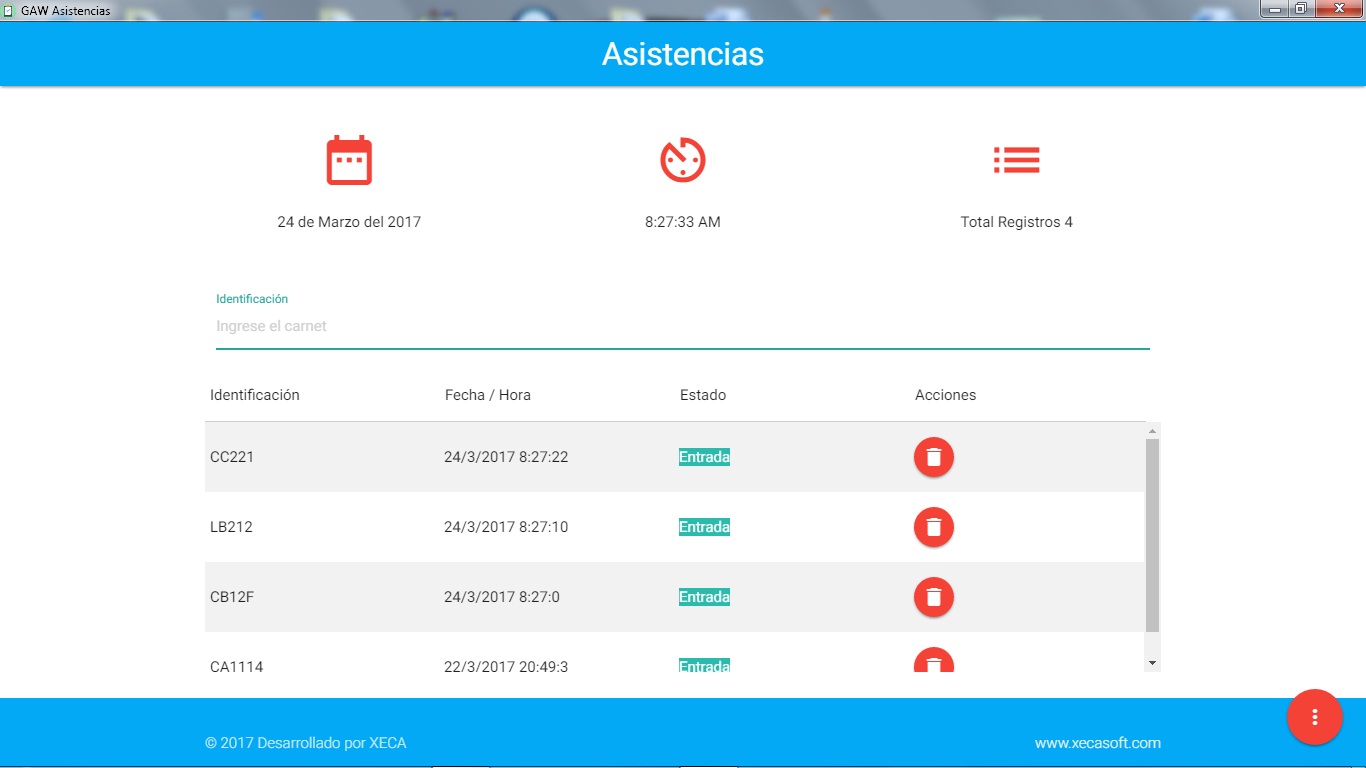The width and height of the screenshot is (1366, 768).
Task: Focus the Identificación carnet input field
Action: click(682, 327)
